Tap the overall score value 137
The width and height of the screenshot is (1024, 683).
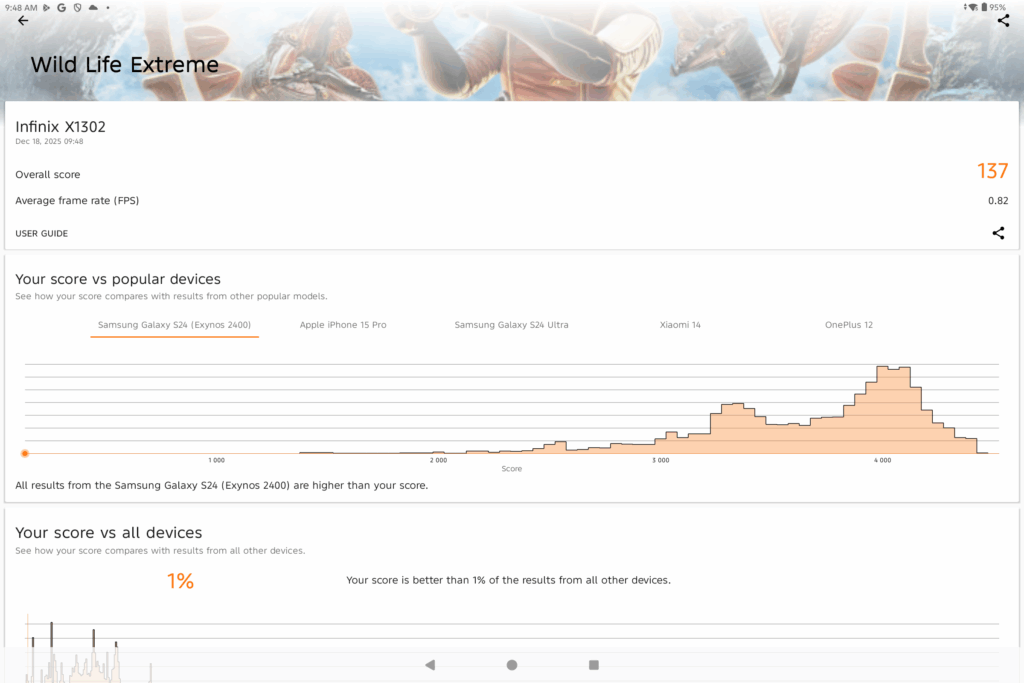(992, 172)
